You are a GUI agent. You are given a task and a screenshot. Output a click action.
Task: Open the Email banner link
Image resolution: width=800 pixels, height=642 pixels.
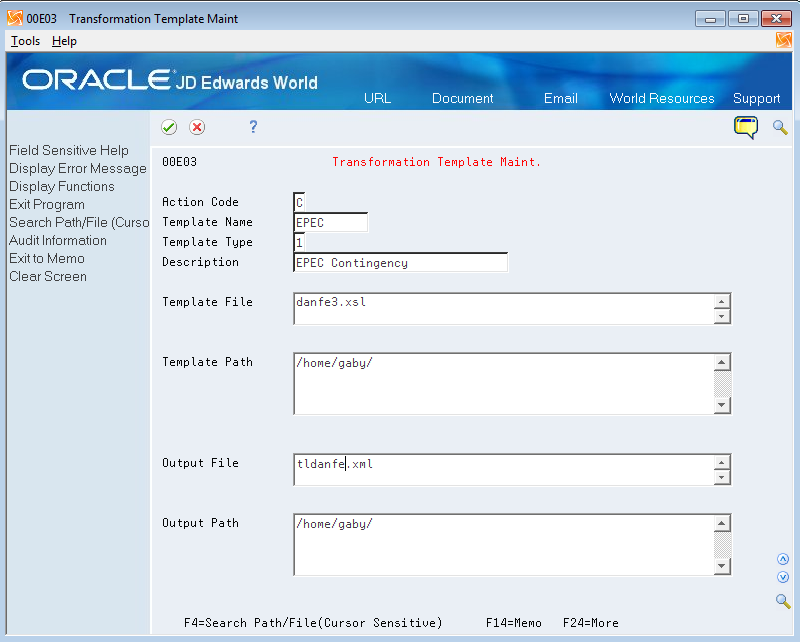[560, 98]
